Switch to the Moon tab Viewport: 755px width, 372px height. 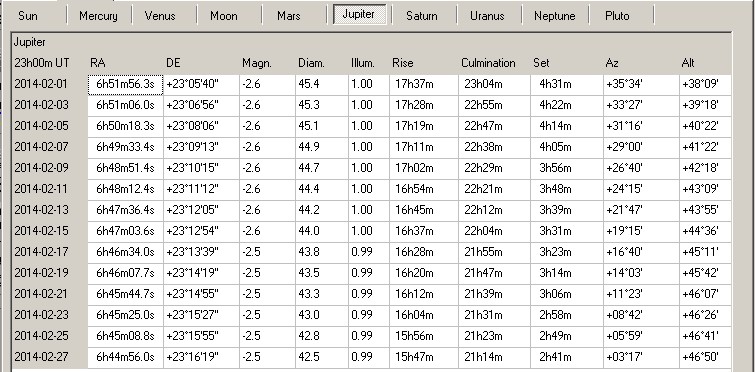point(224,15)
